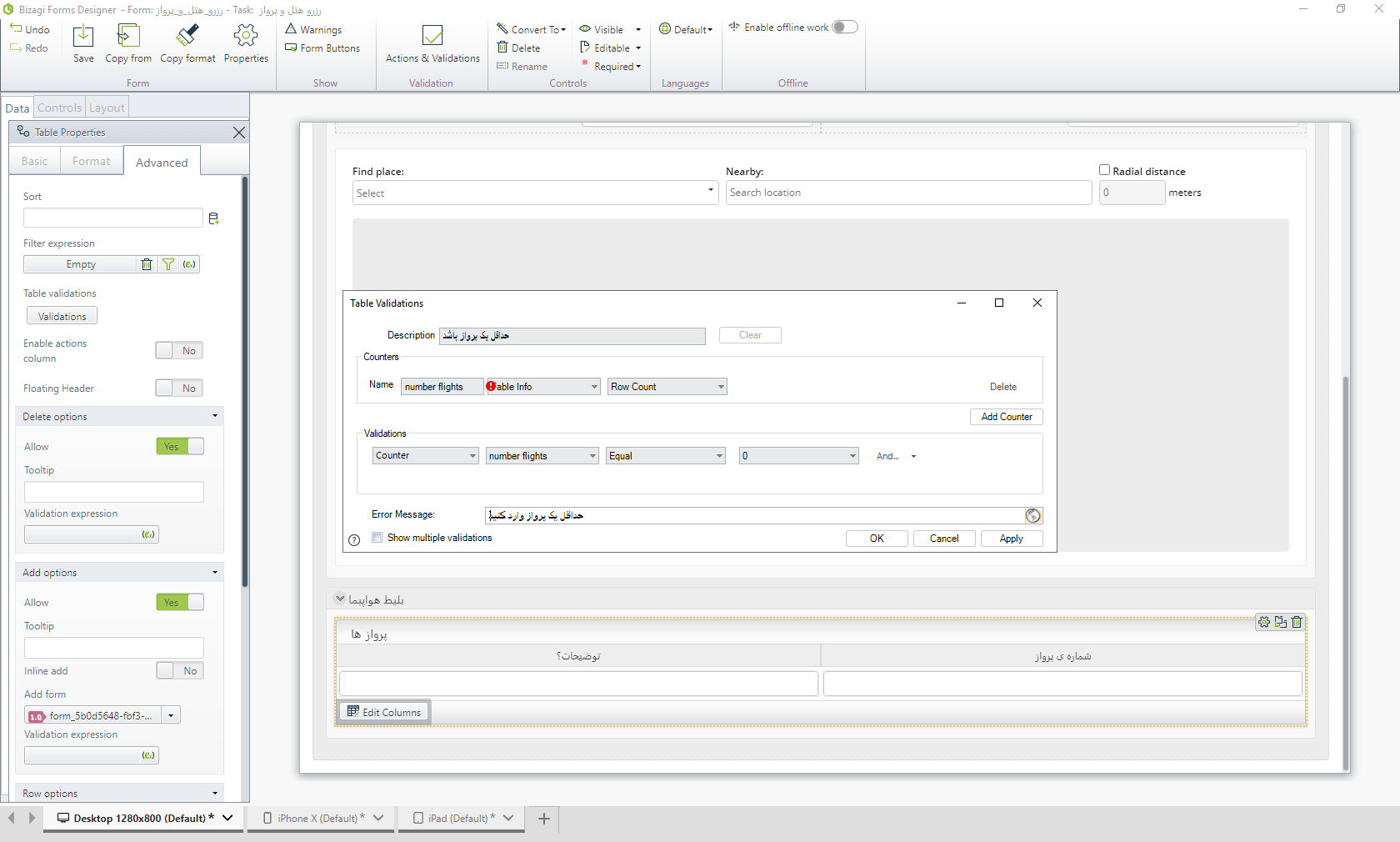
Task: Switch to the Data tab
Action: 17,108
